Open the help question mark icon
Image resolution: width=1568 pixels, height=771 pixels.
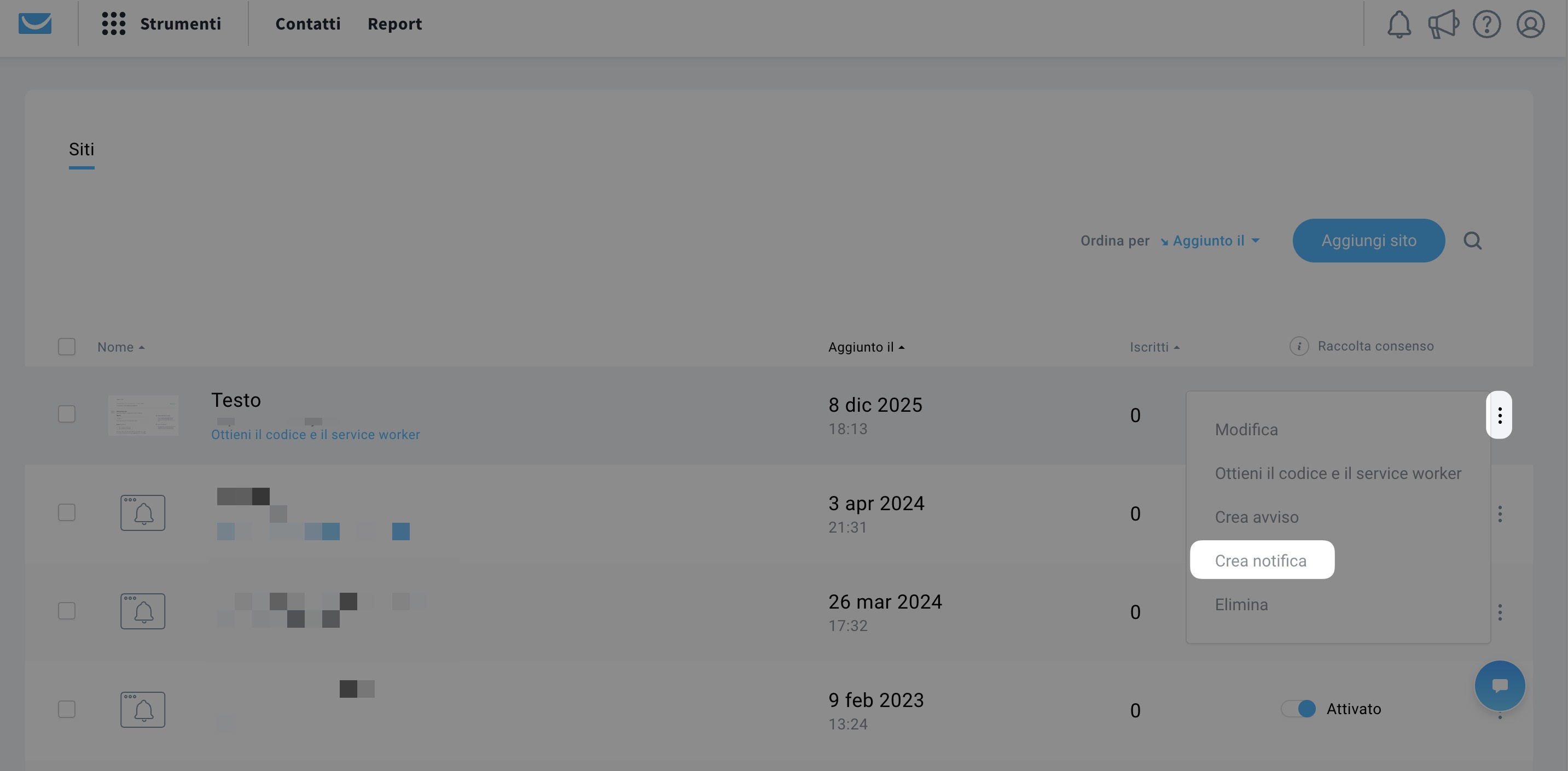[1486, 25]
